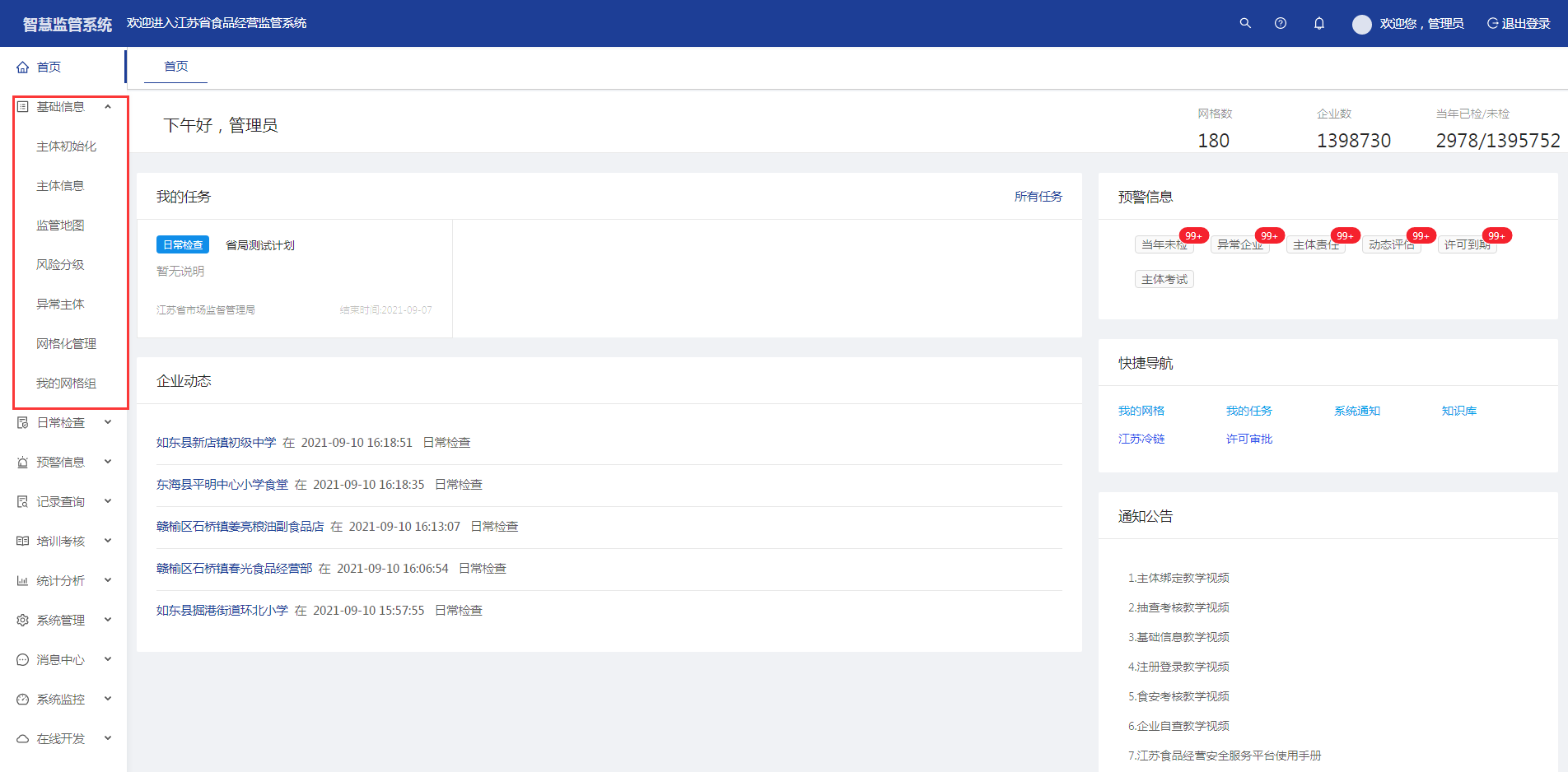
Task: Click 退出登录 to log out
Action: tap(1519, 24)
